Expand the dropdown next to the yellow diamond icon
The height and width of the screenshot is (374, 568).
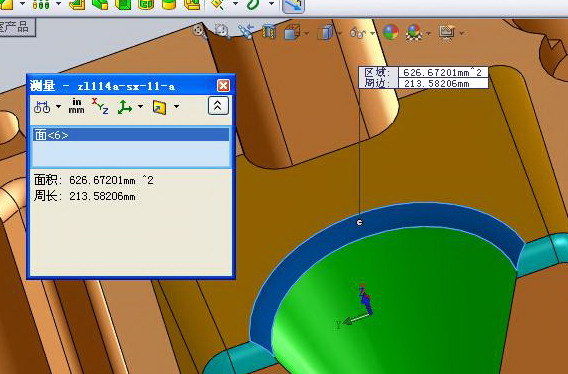coord(235,4)
